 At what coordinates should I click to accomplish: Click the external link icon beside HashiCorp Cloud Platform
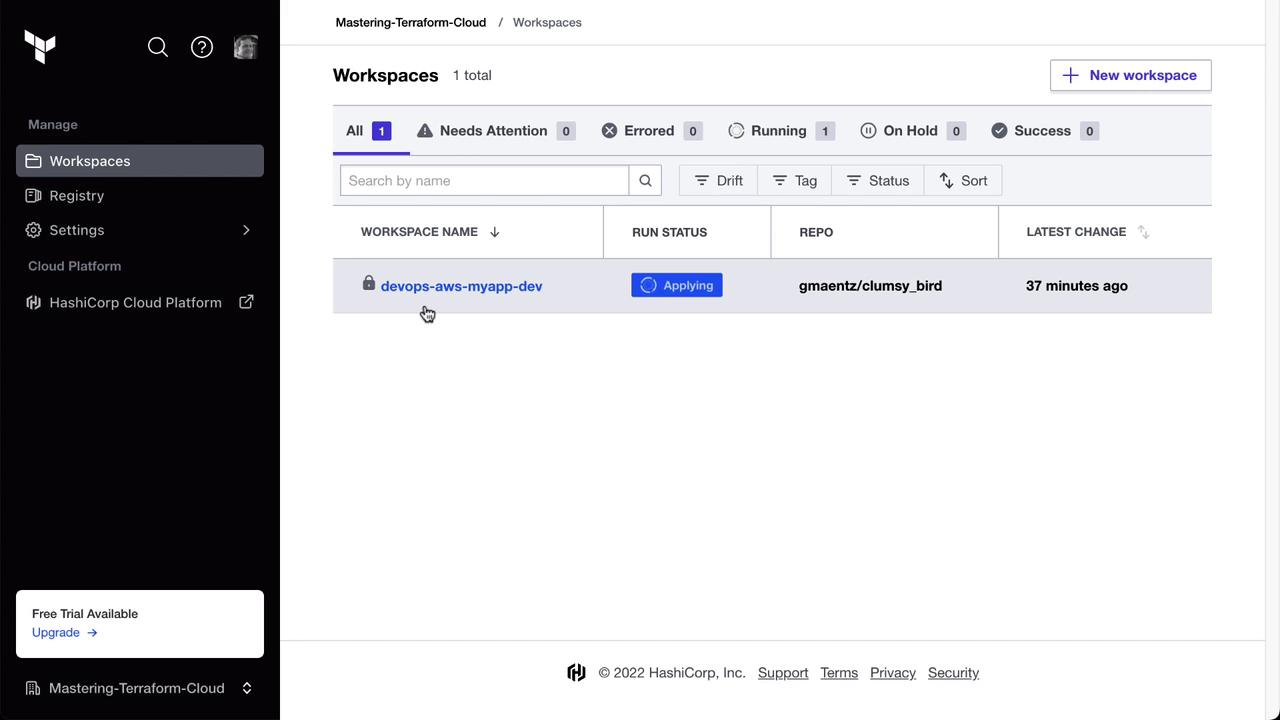[x=246, y=302]
